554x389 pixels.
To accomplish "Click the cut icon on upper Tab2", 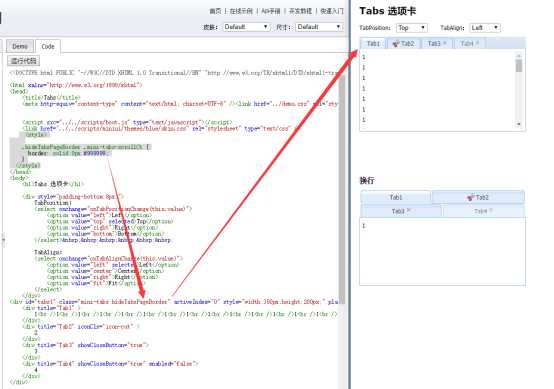I will click(x=396, y=44).
